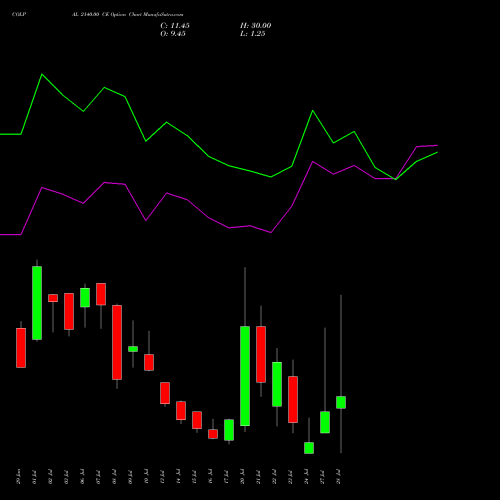Select the 20 Jul date label
This screenshot has width=500, height=500.
[x=242, y=477]
